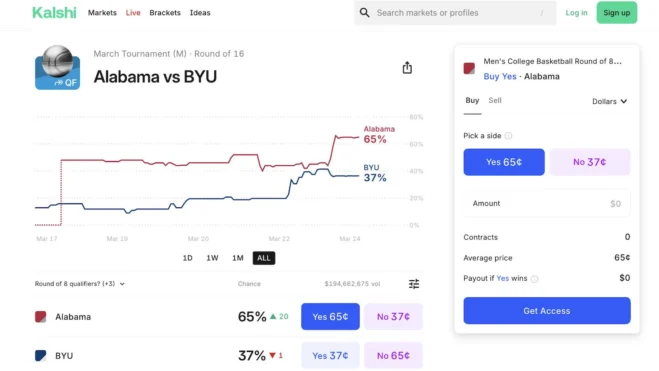Click the Get Access button

click(547, 311)
